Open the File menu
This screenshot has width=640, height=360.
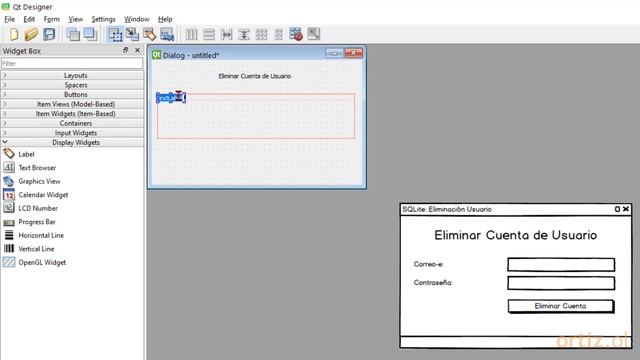pyautogui.click(x=9, y=19)
